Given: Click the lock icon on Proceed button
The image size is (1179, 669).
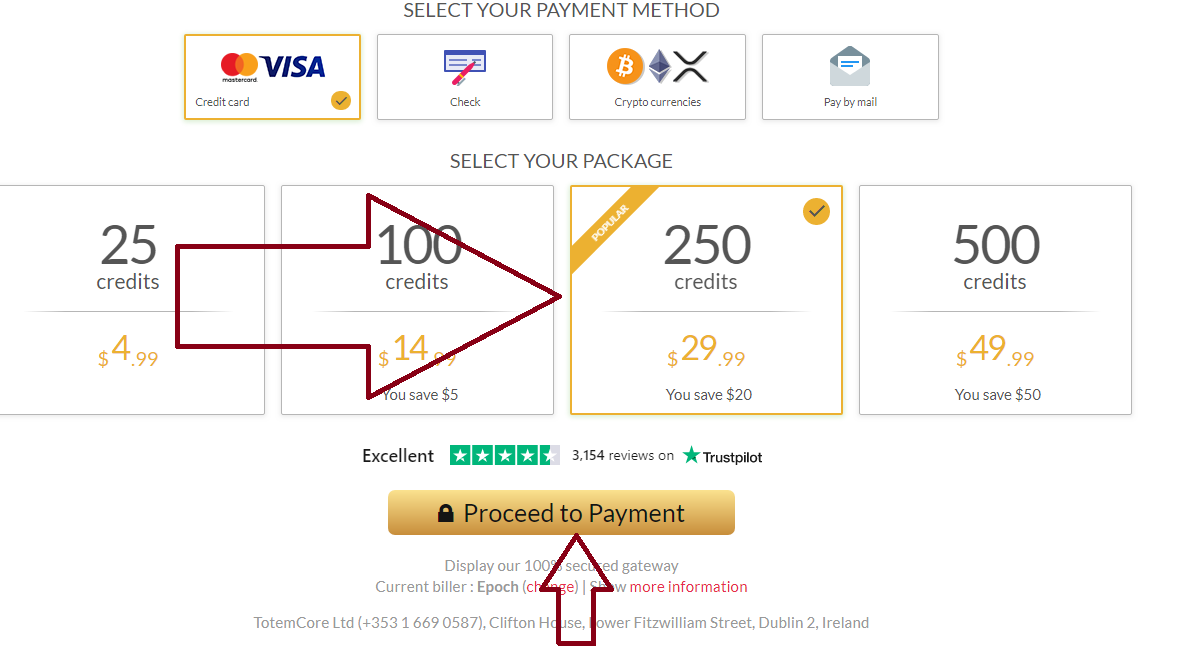Looking at the screenshot, I should point(446,513).
